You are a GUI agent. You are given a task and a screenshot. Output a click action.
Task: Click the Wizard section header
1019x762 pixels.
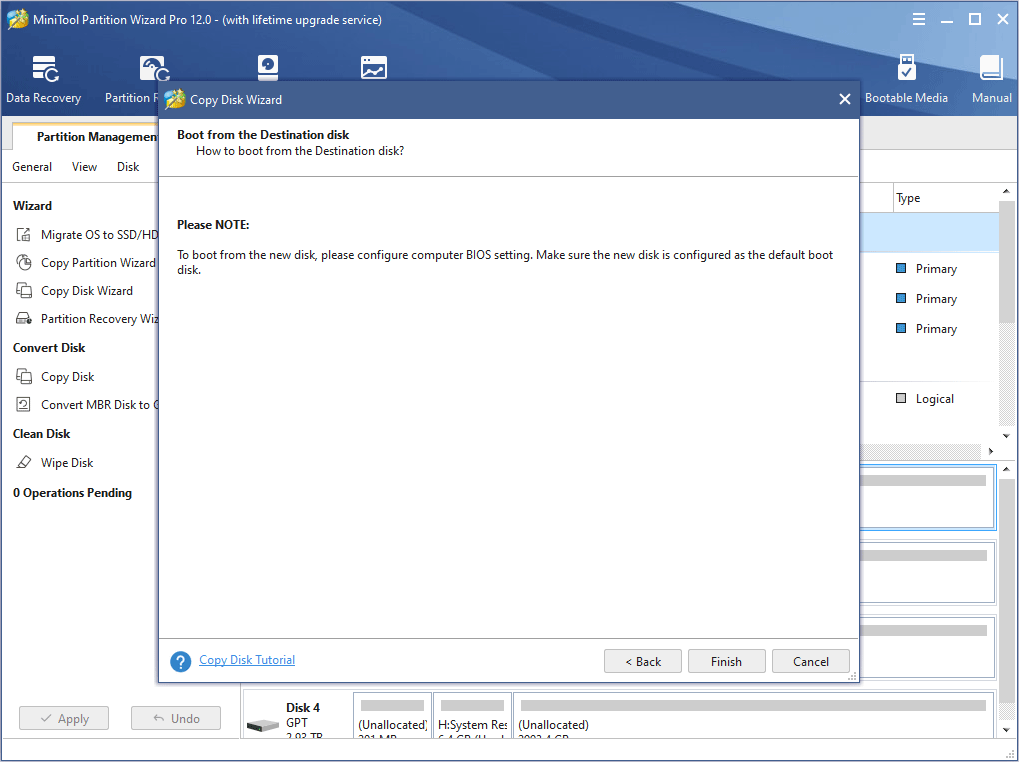tap(32, 206)
